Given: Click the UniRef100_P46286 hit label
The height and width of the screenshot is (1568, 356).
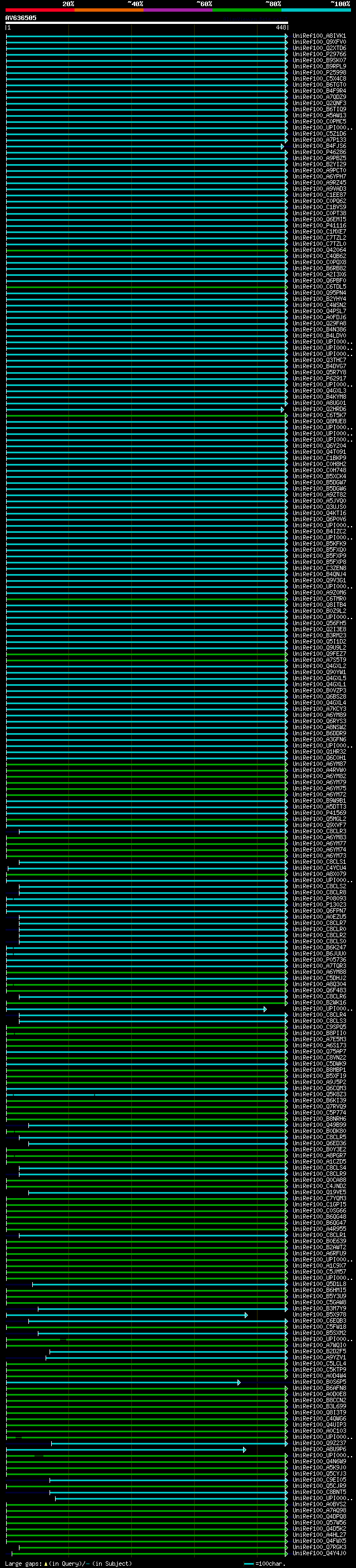Looking at the screenshot, I should [319, 152].
